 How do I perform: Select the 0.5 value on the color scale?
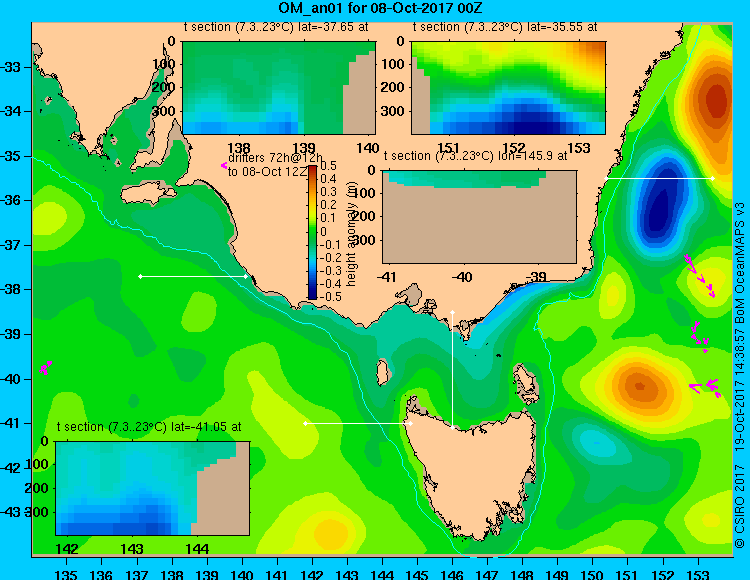click(x=328, y=166)
